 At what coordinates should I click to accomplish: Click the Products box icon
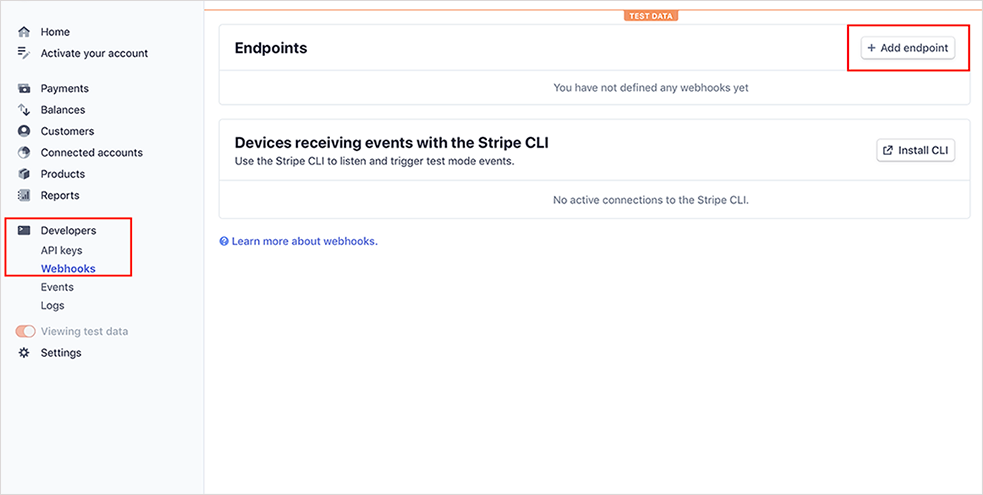24,174
